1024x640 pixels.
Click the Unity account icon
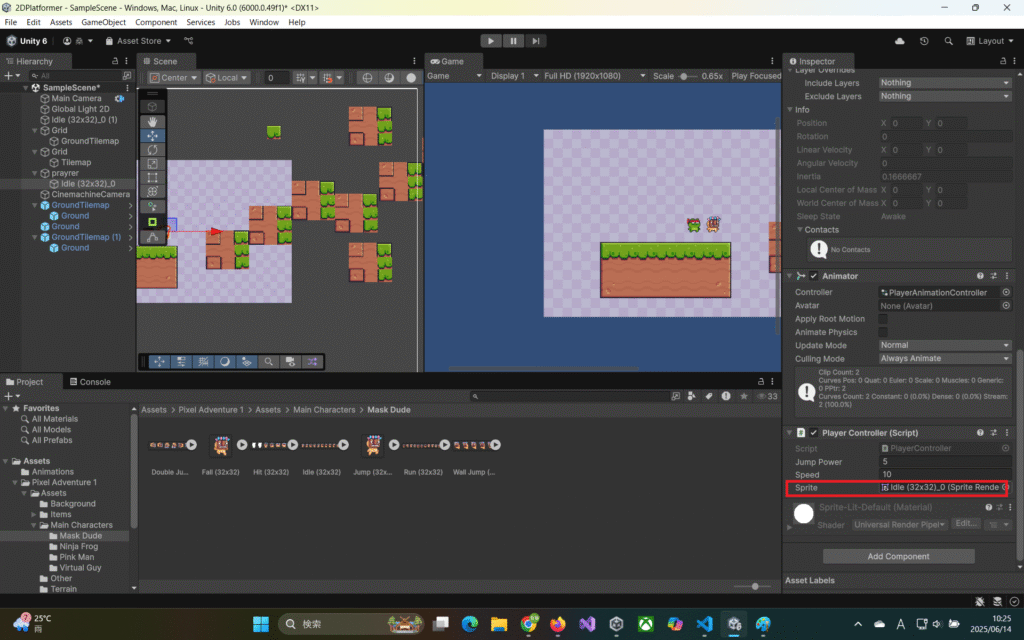(67, 40)
